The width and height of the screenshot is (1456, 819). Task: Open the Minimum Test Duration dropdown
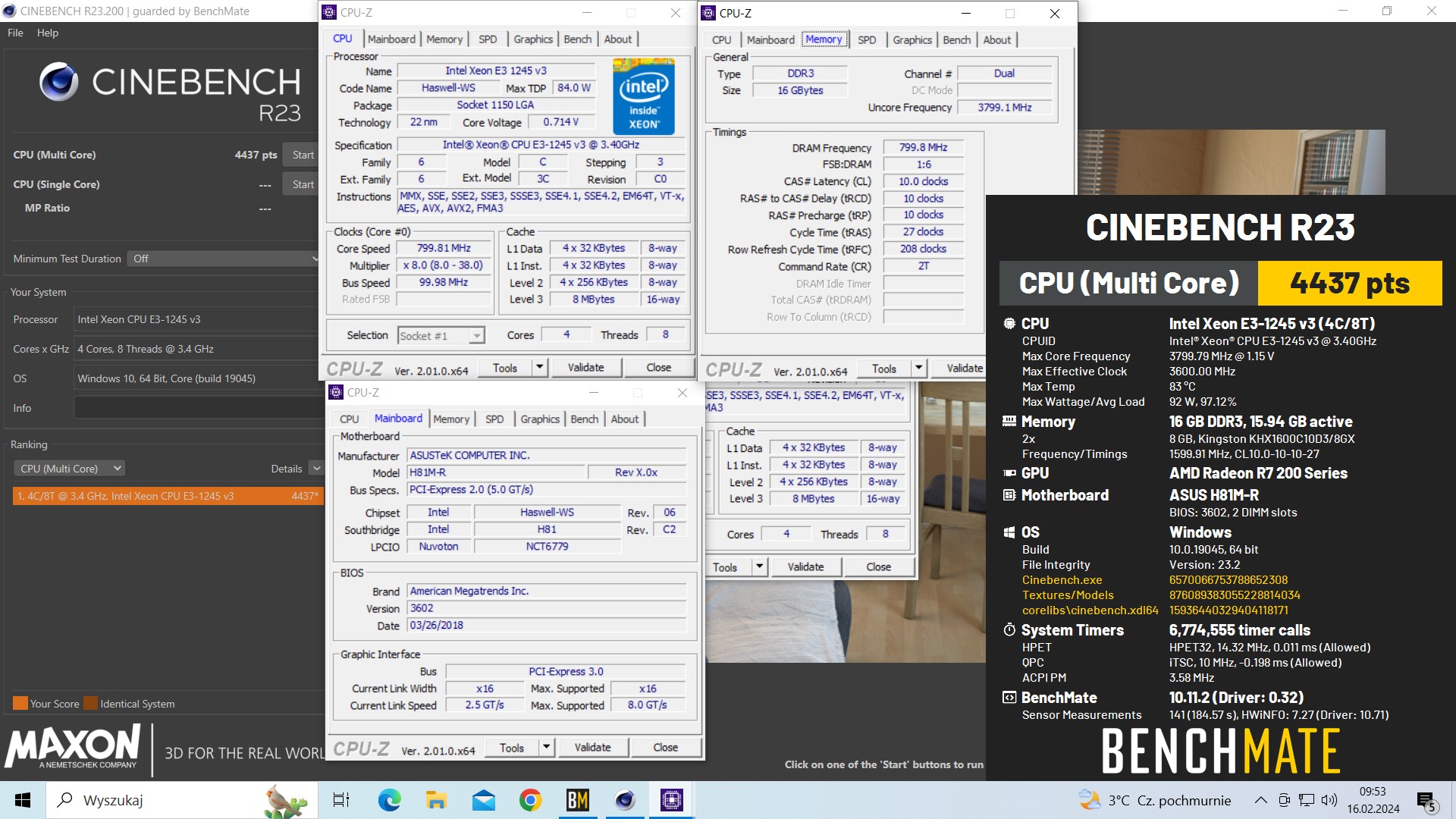(223, 259)
